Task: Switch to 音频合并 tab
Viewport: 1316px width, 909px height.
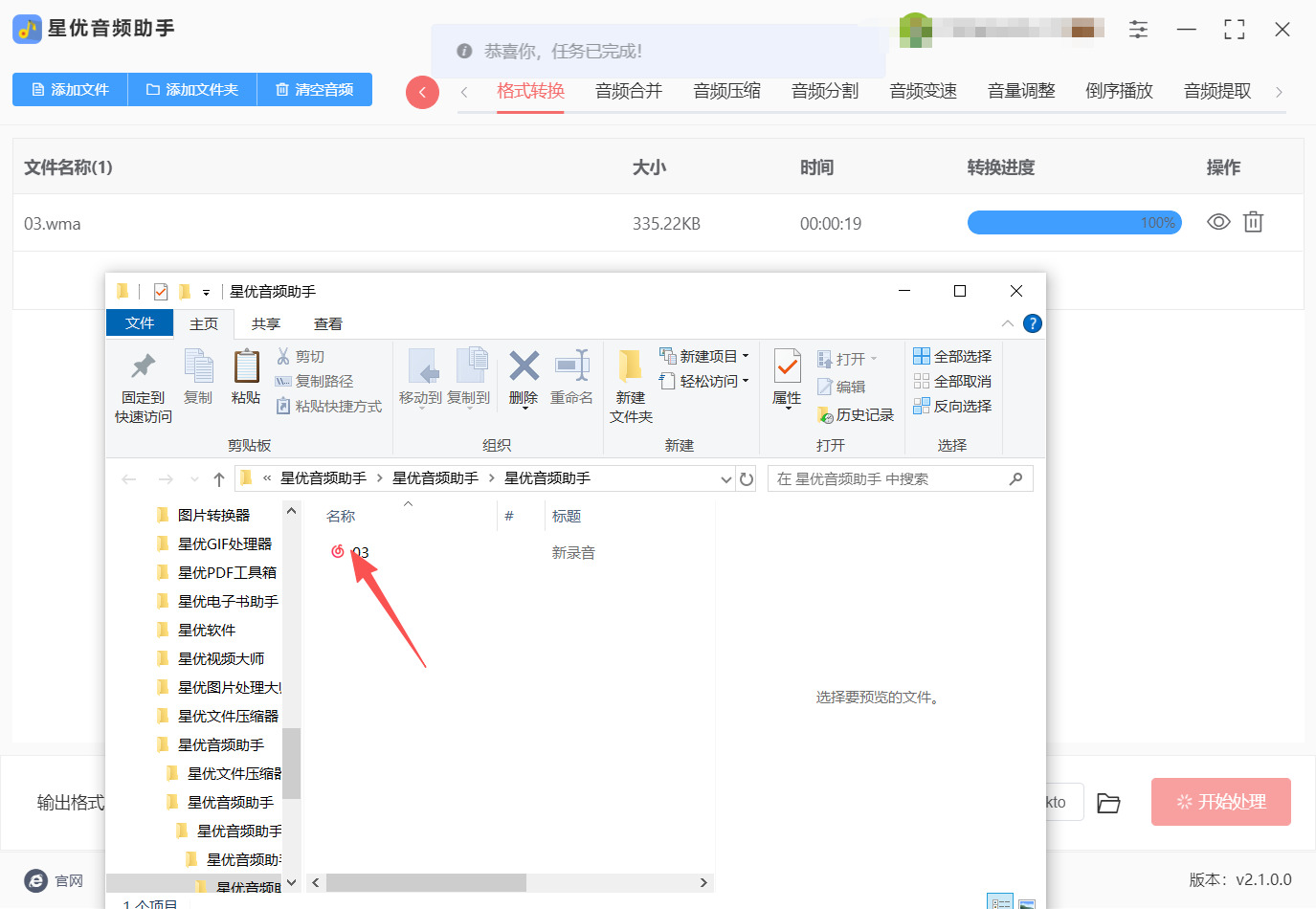Action: pos(629,91)
